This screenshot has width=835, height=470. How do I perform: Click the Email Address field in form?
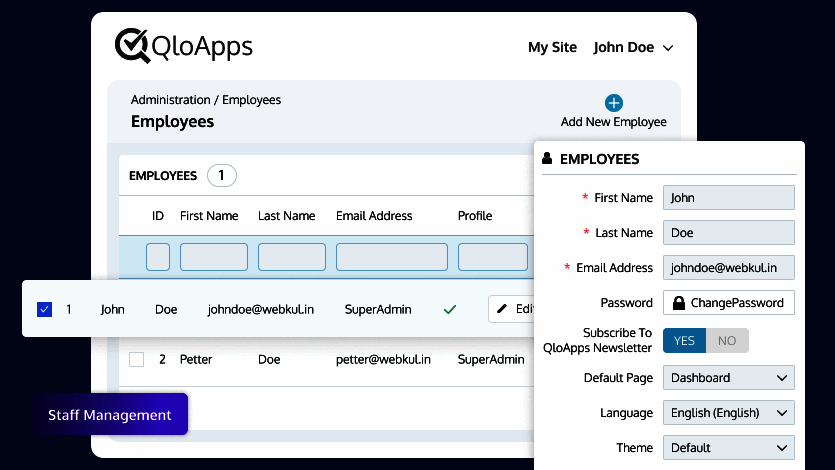click(728, 268)
